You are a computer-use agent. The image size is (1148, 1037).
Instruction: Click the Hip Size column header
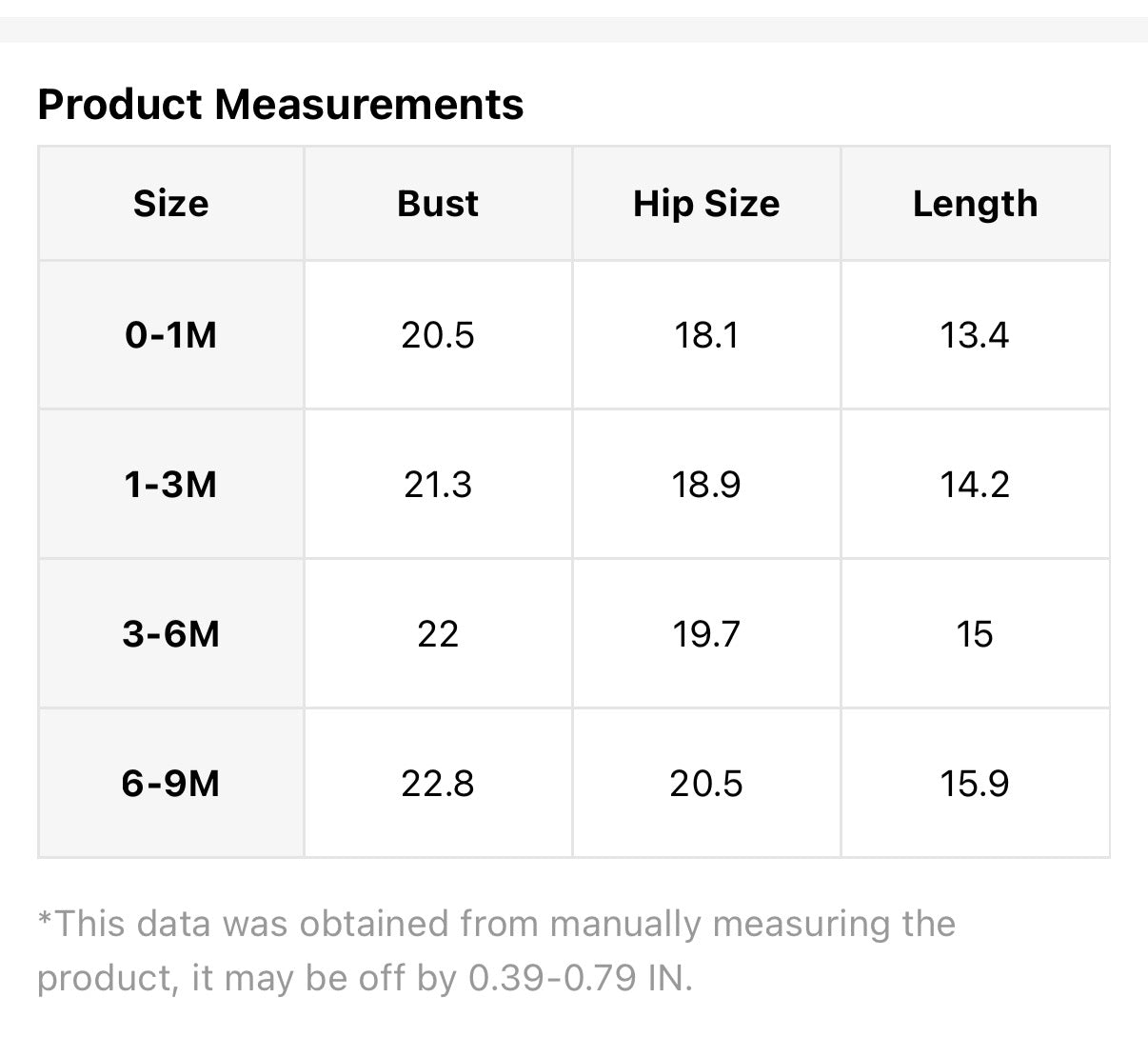click(x=706, y=204)
